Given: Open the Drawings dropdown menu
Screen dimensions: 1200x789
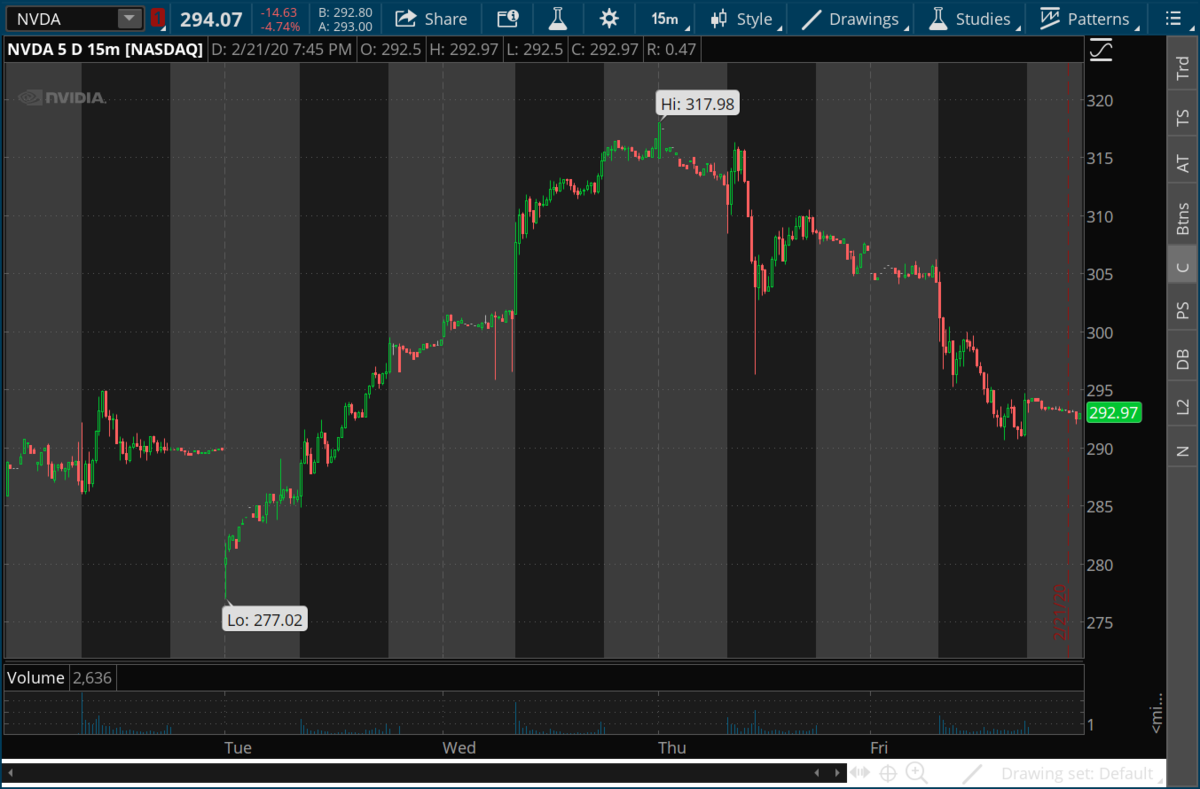Looking at the screenshot, I should [x=856, y=18].
